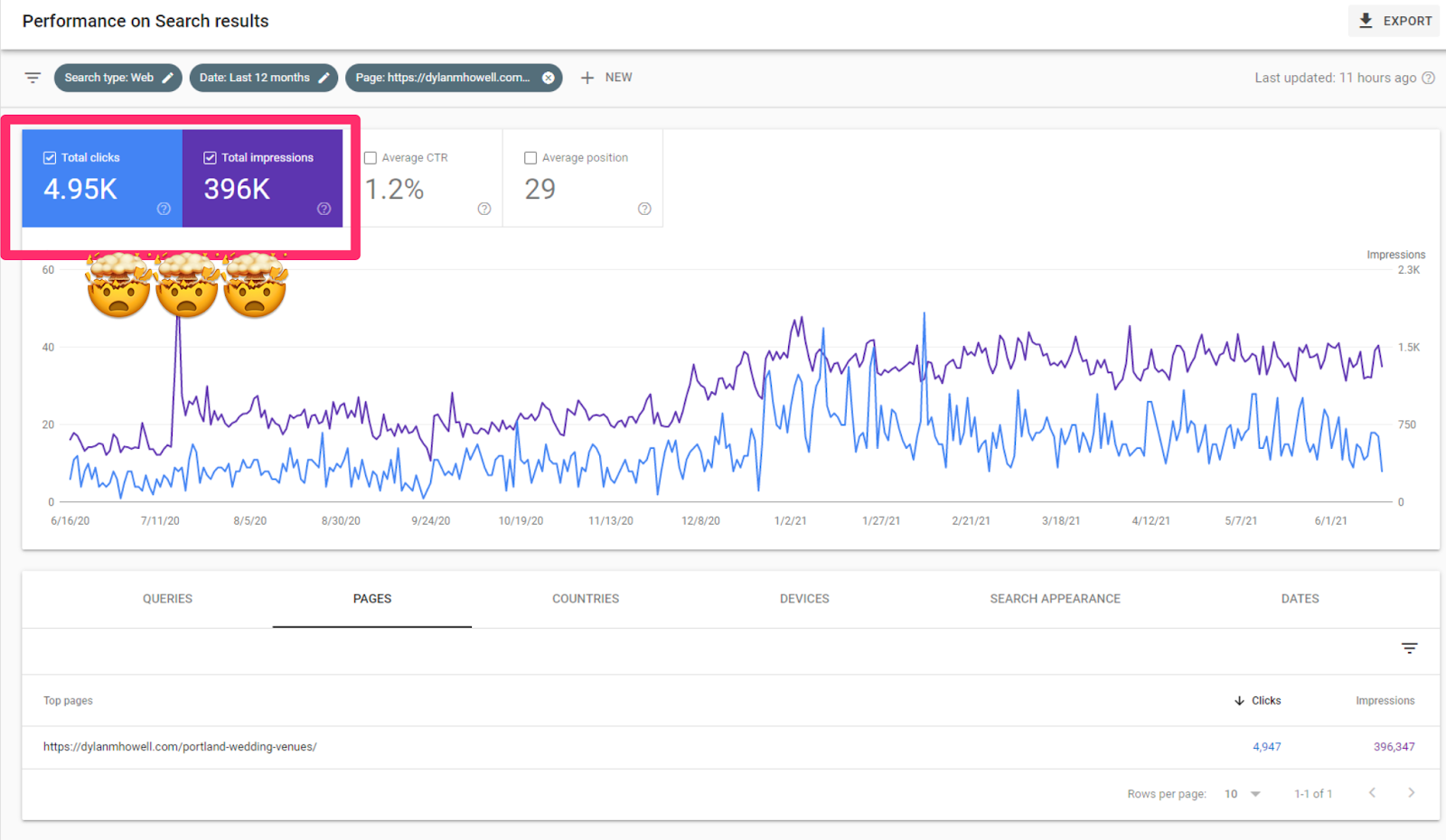This screenshot has height=840, width=1446.
Task: Remove the Page filter chip with X
Action: [549, 78]
